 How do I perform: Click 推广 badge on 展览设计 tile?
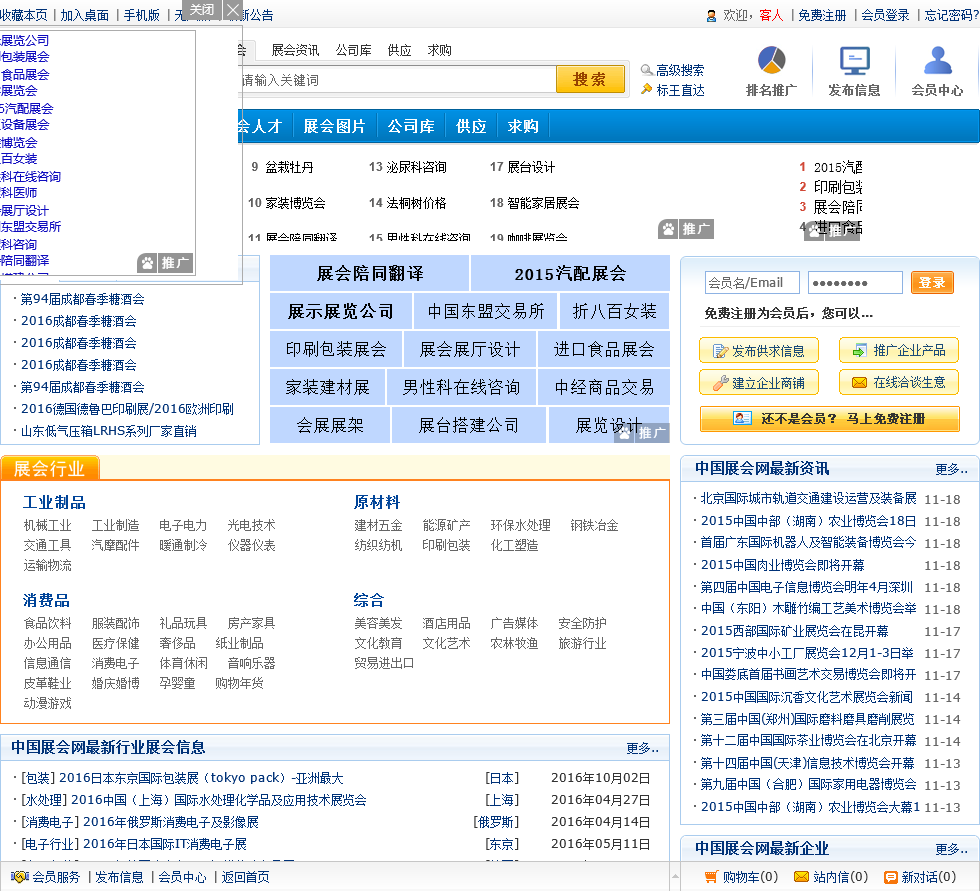click(642, 433)
